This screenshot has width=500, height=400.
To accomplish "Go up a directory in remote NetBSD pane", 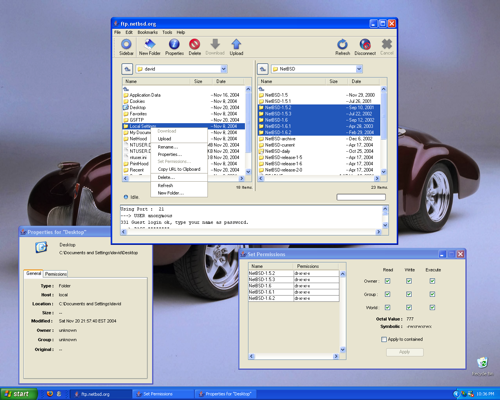I will point(263,69).
